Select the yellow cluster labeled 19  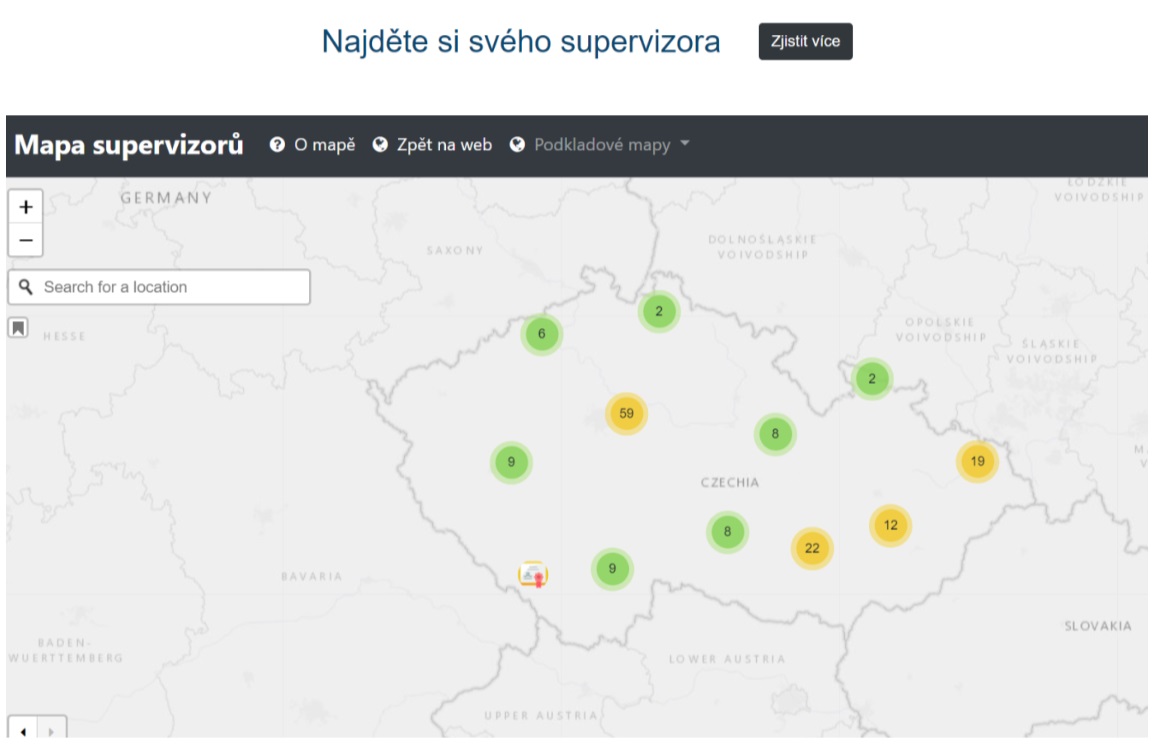pos(977,461)
